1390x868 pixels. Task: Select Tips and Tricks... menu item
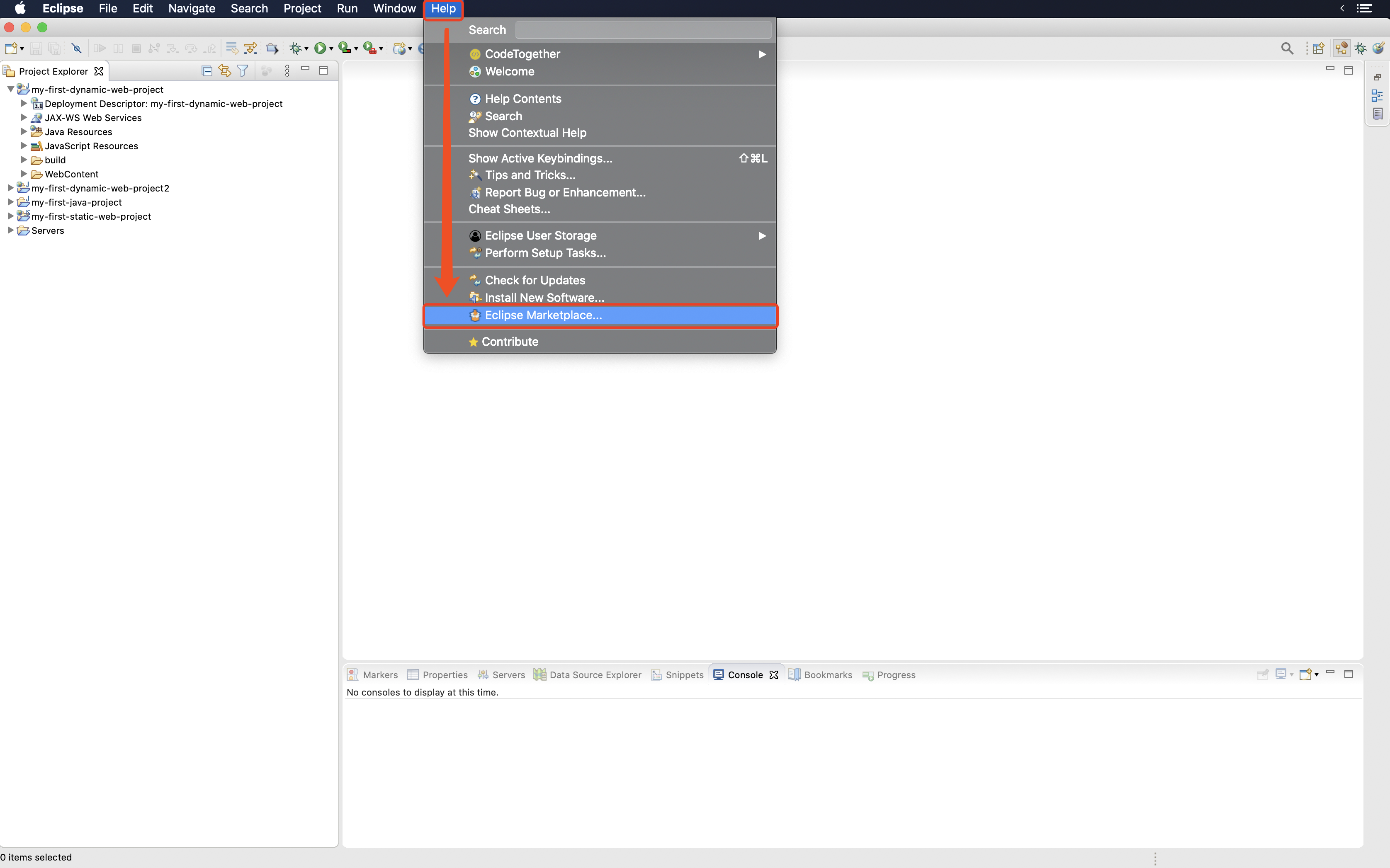pyautogui.click(x=600, y=175)
